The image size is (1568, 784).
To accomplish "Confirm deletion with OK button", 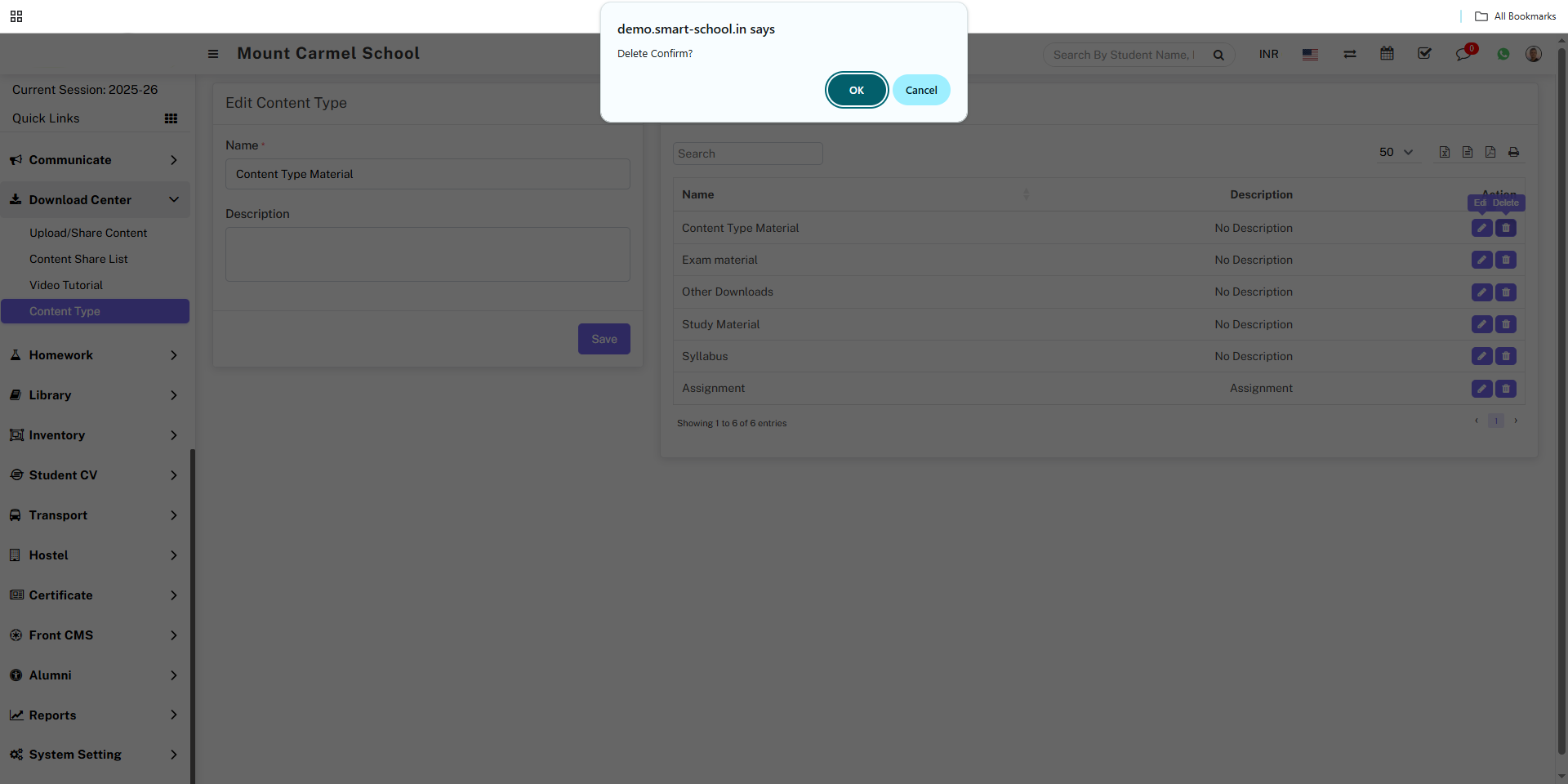I will click(856, 90).
